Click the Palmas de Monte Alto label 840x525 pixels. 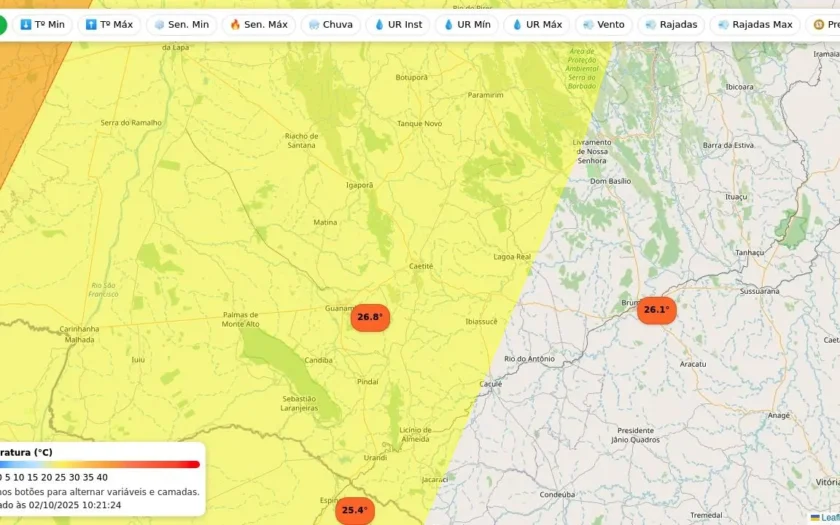pos(241,319)
